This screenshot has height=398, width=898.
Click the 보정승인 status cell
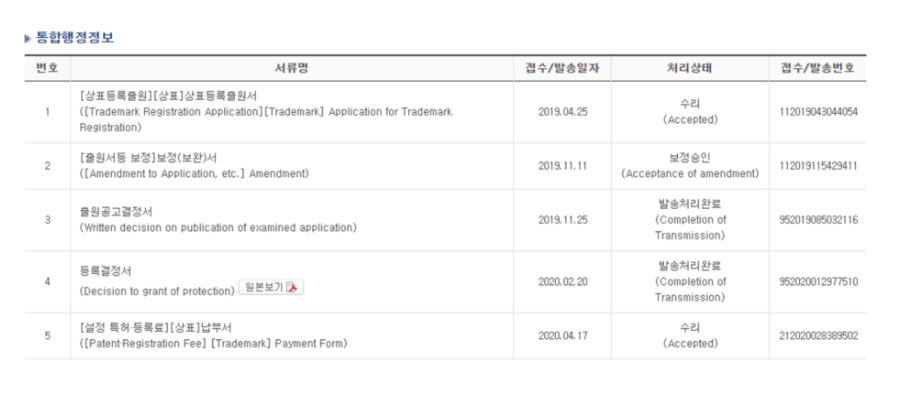click(x=690, y=166)
